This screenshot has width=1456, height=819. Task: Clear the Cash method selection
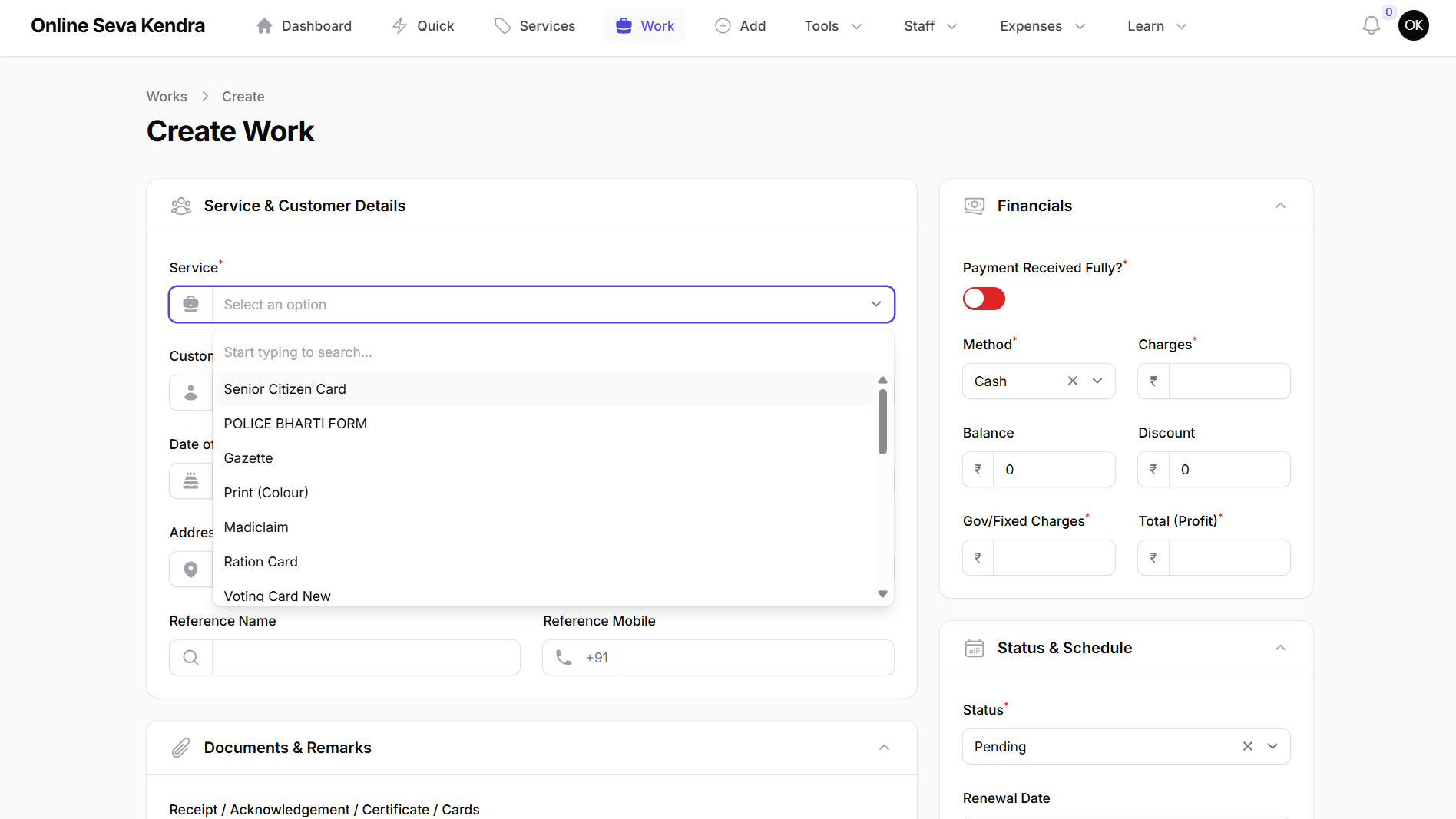coord(1073,381)
